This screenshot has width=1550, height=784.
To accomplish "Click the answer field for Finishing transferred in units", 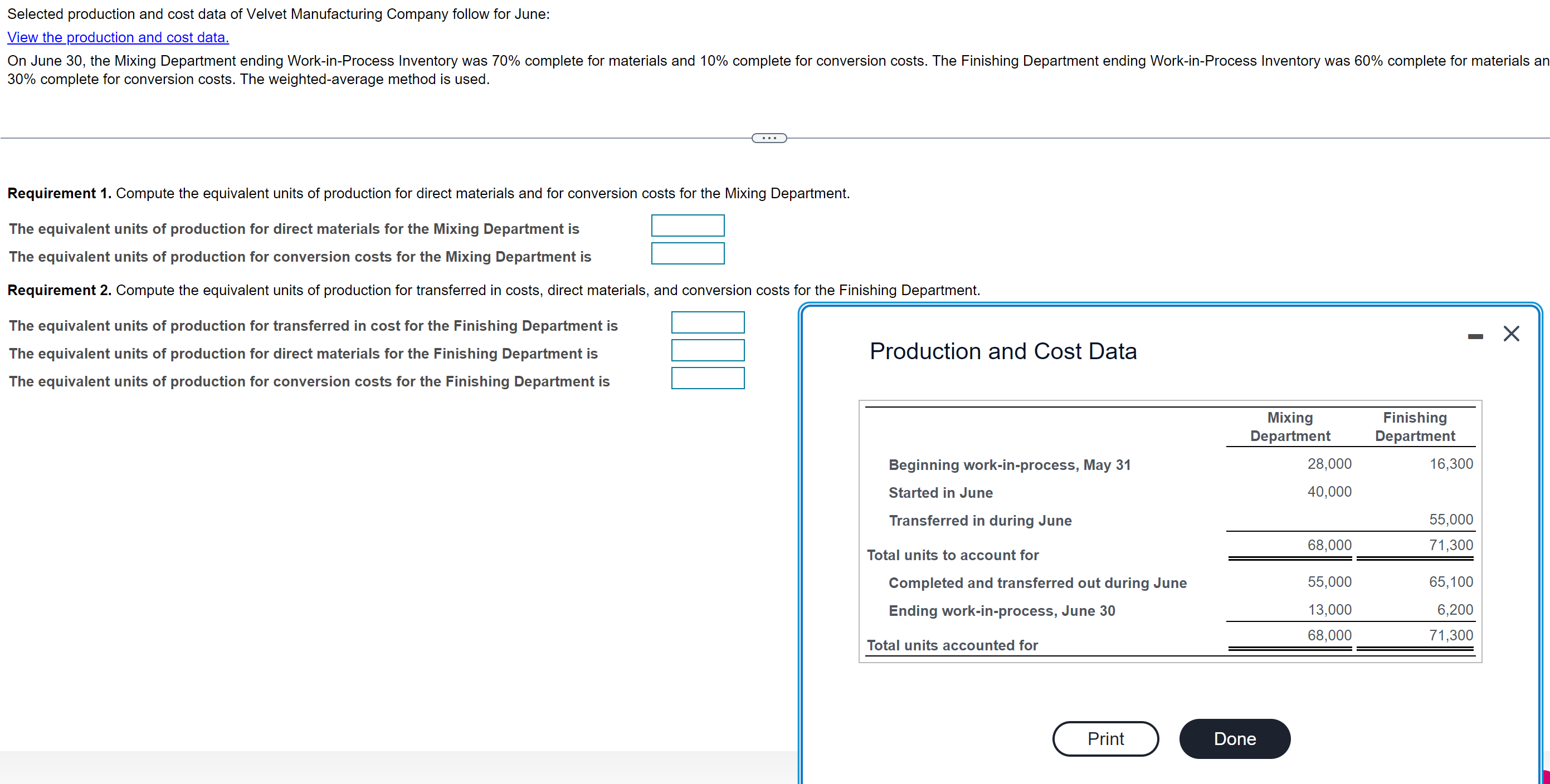I will pos(707,322).
